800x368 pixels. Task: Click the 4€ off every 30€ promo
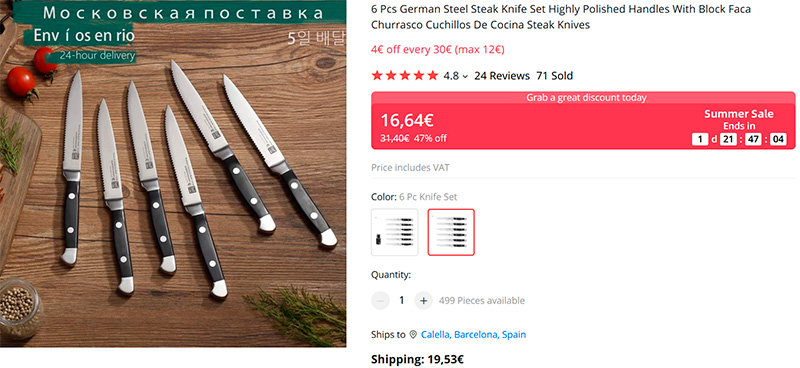438,50
